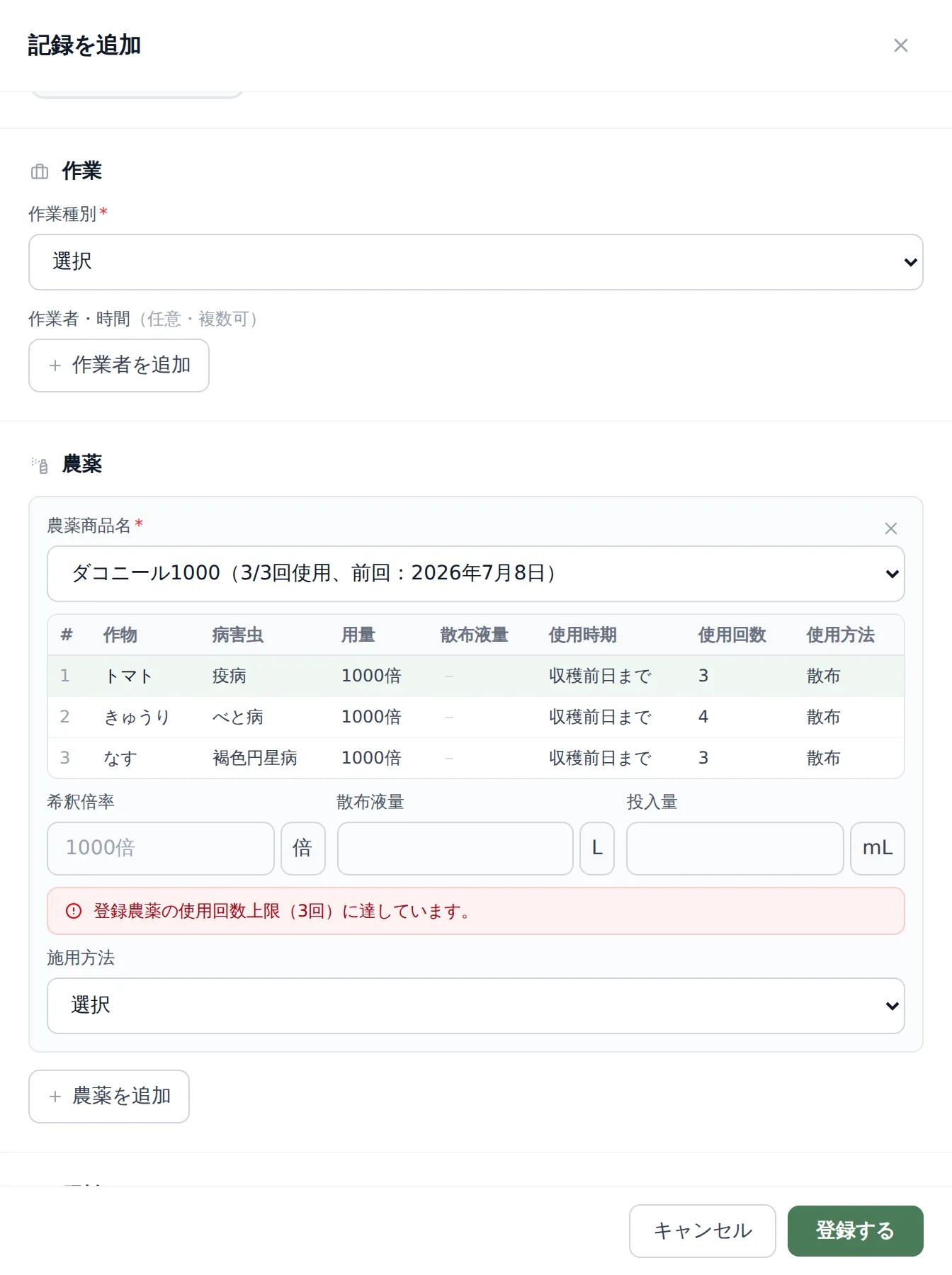Click the 農薬商品名 label

(x=89, y=526)
